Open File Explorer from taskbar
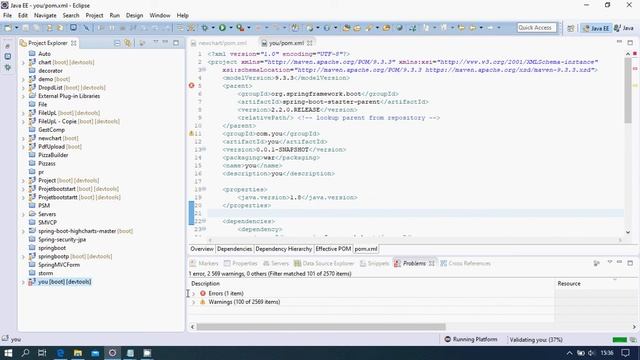Screen dimensions: 640x360 (78, 353)
